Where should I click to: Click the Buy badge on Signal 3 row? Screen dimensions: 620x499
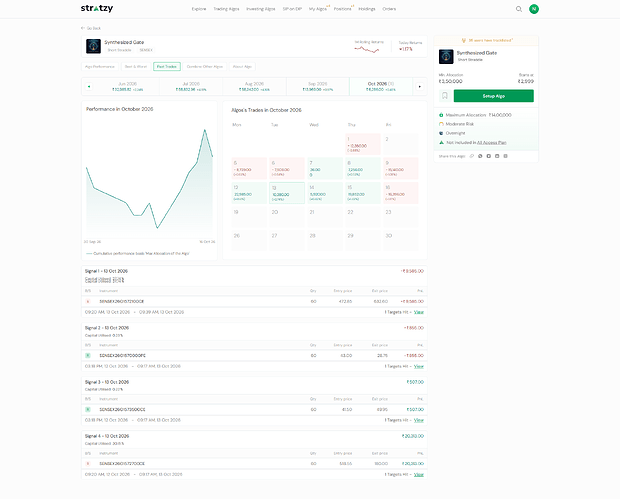pos(88,410)
